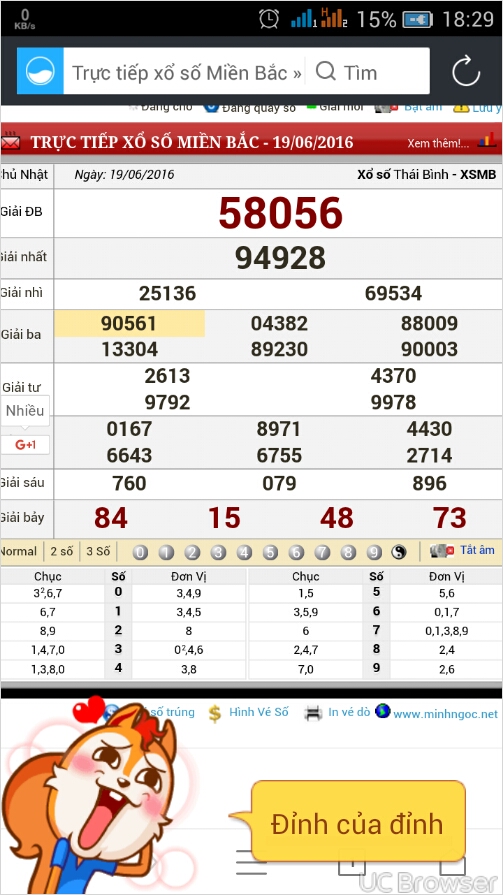Tap sixth prize number 760
This screenshot has width=503, height=895.
click(130, 484)
